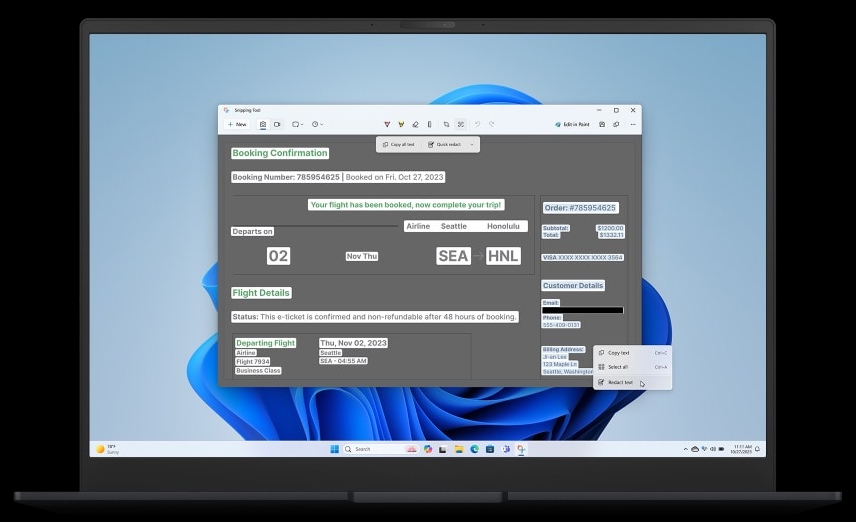Select the red ballpoint pen tool
Screen dimensions: 856x522
pyautogui.click(x=387, y=124)
